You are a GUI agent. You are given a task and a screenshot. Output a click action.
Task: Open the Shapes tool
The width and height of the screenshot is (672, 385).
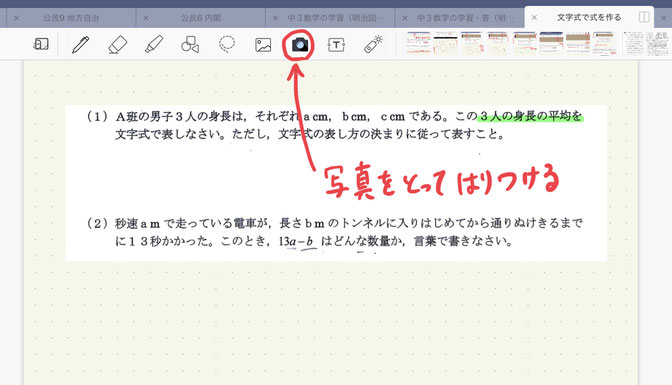pyautogui.click(x=190, y=44)
